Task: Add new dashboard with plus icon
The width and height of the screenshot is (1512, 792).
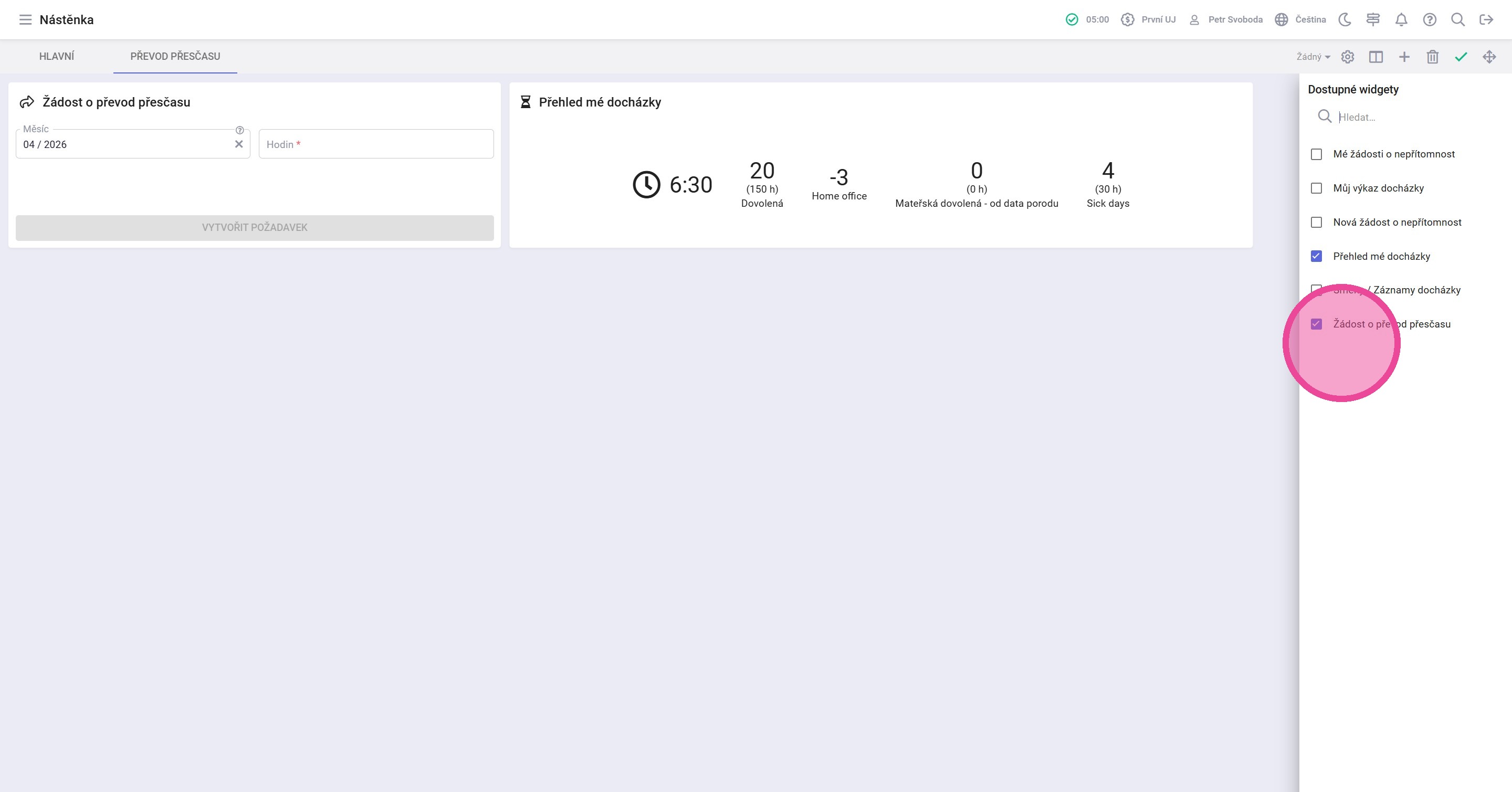Action: pos(1404,57)
